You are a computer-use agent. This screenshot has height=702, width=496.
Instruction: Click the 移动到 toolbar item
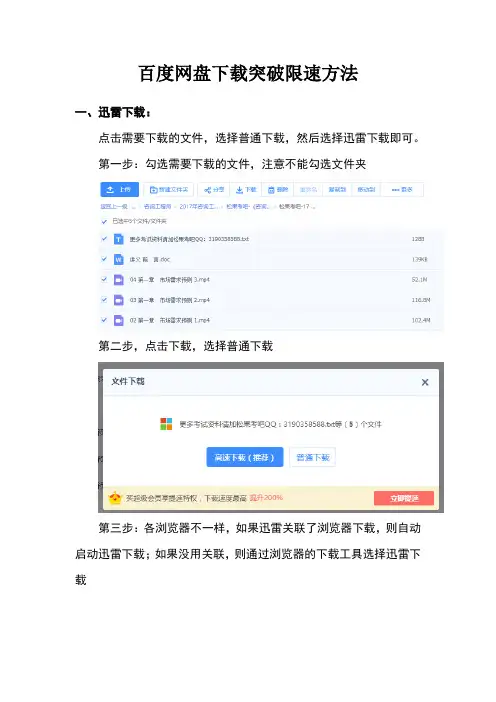366,190
